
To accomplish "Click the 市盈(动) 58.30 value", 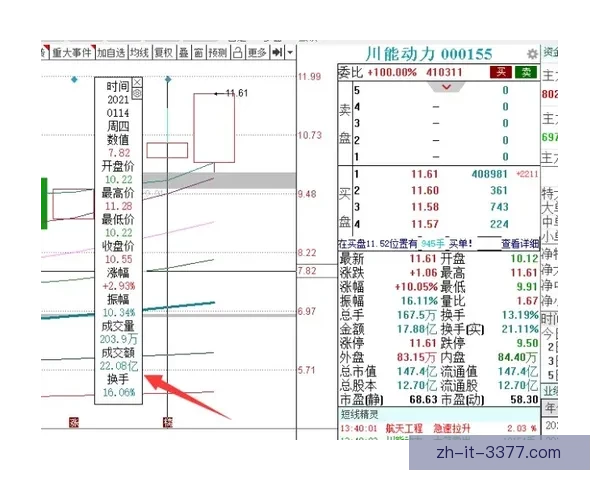I will coord(524,400).
